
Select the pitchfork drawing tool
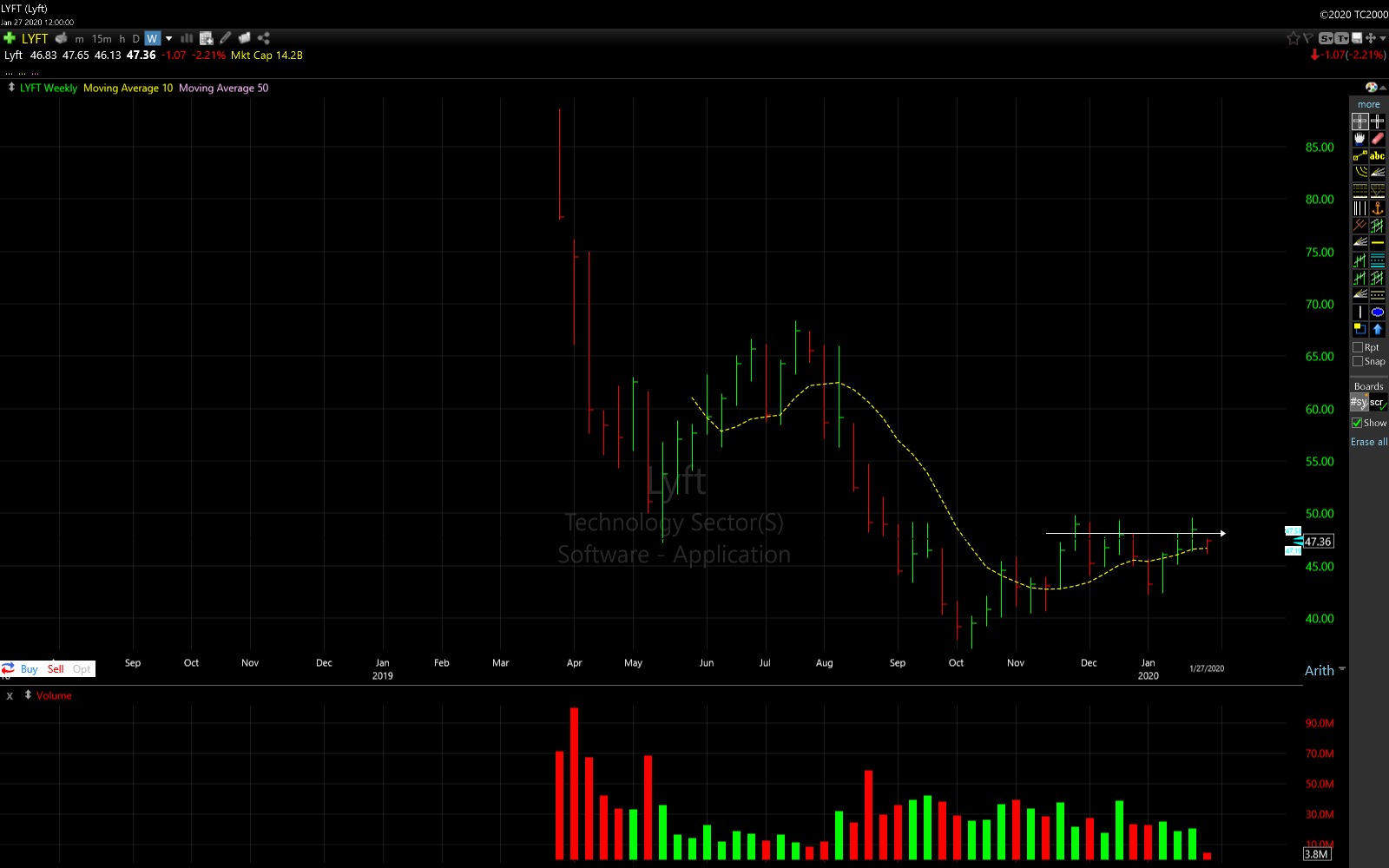pyautogui.click(x=1359, y=225)
